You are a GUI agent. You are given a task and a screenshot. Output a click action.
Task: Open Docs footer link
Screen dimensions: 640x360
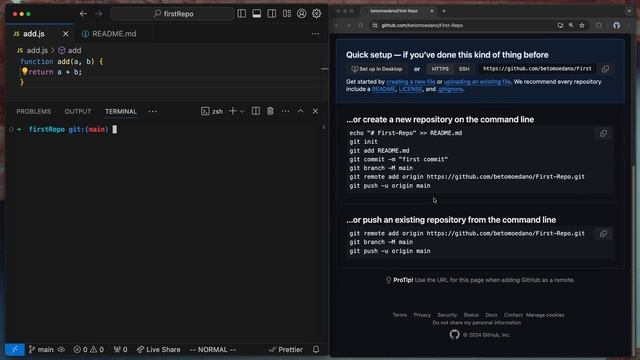coord(491,315)
